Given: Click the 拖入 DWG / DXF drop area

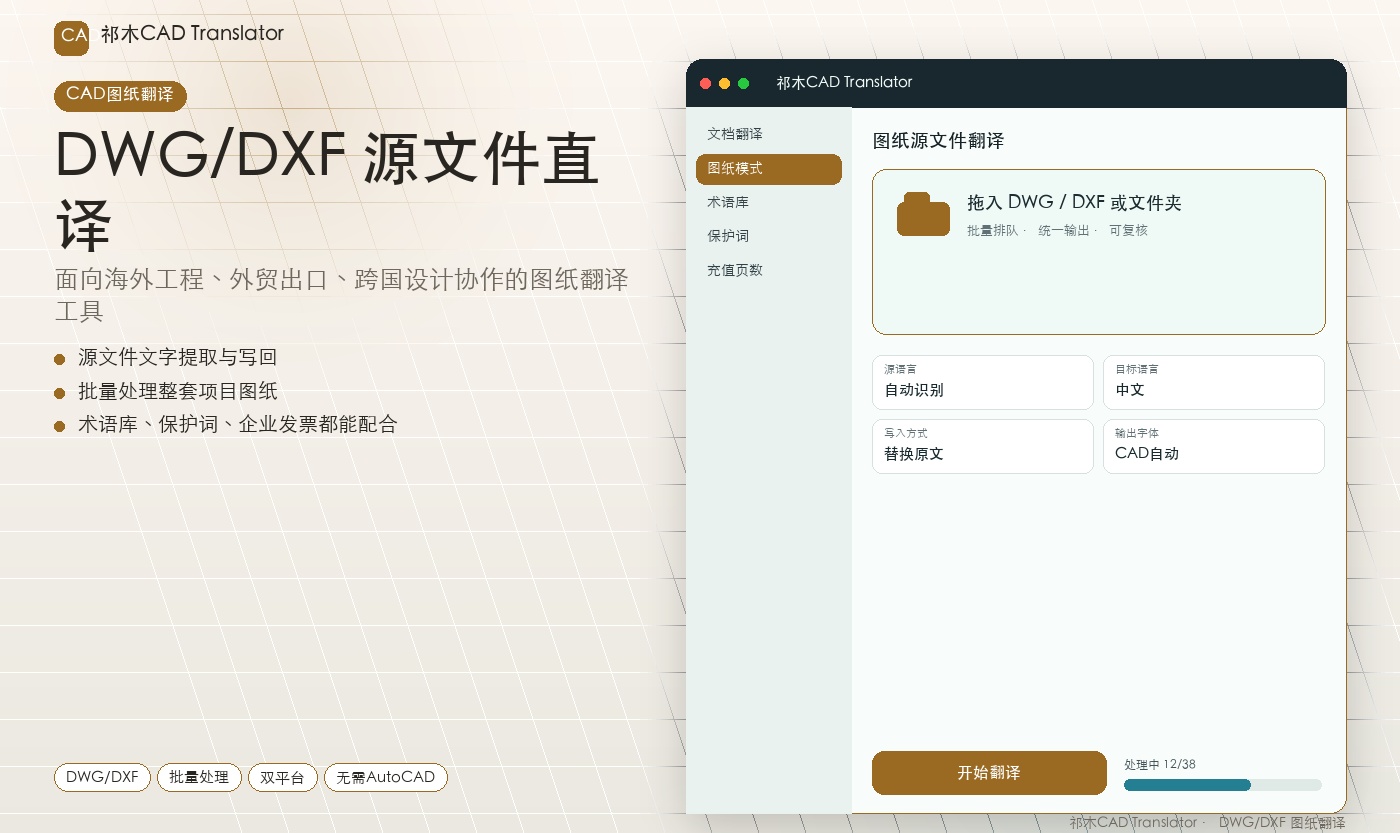Looking at the screenshot, I should (1099, 252).
